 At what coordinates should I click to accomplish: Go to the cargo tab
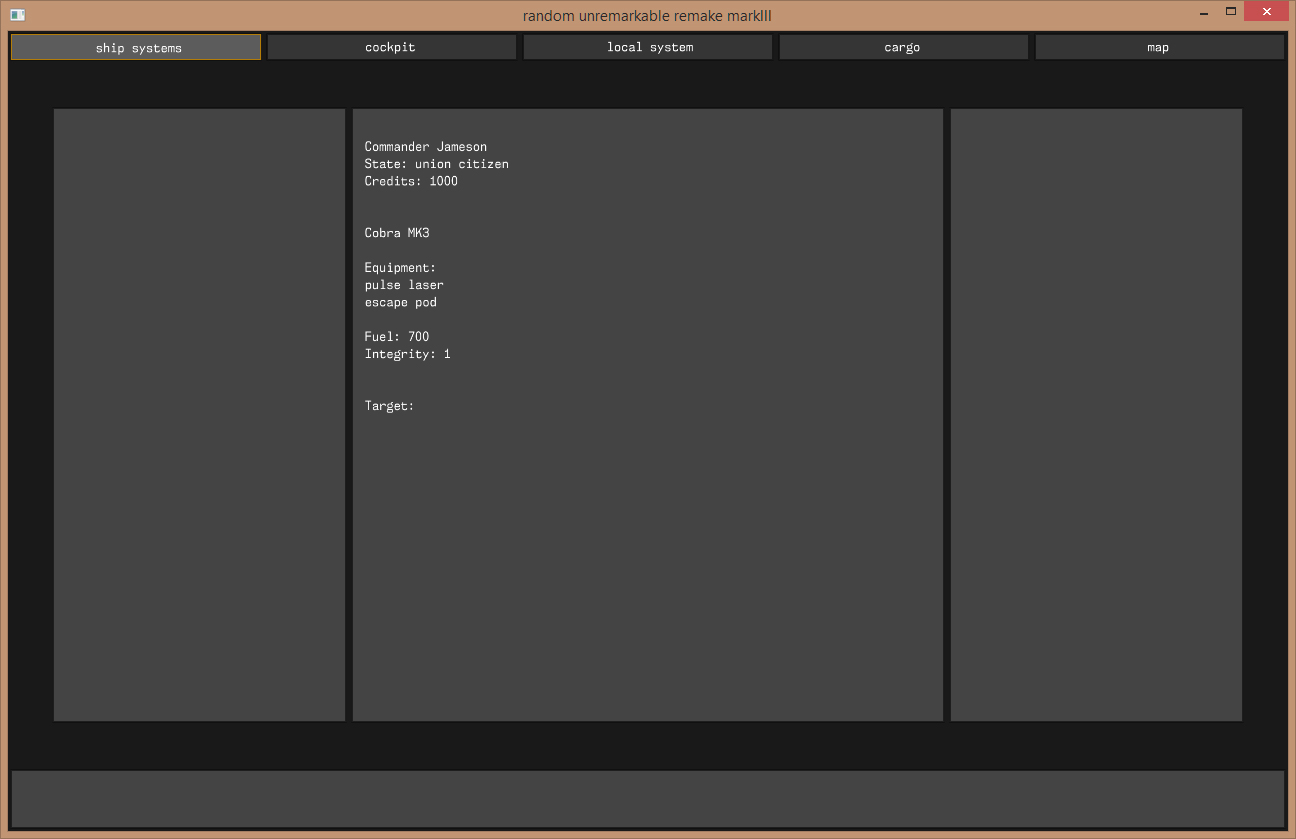[x=903, y=47]
